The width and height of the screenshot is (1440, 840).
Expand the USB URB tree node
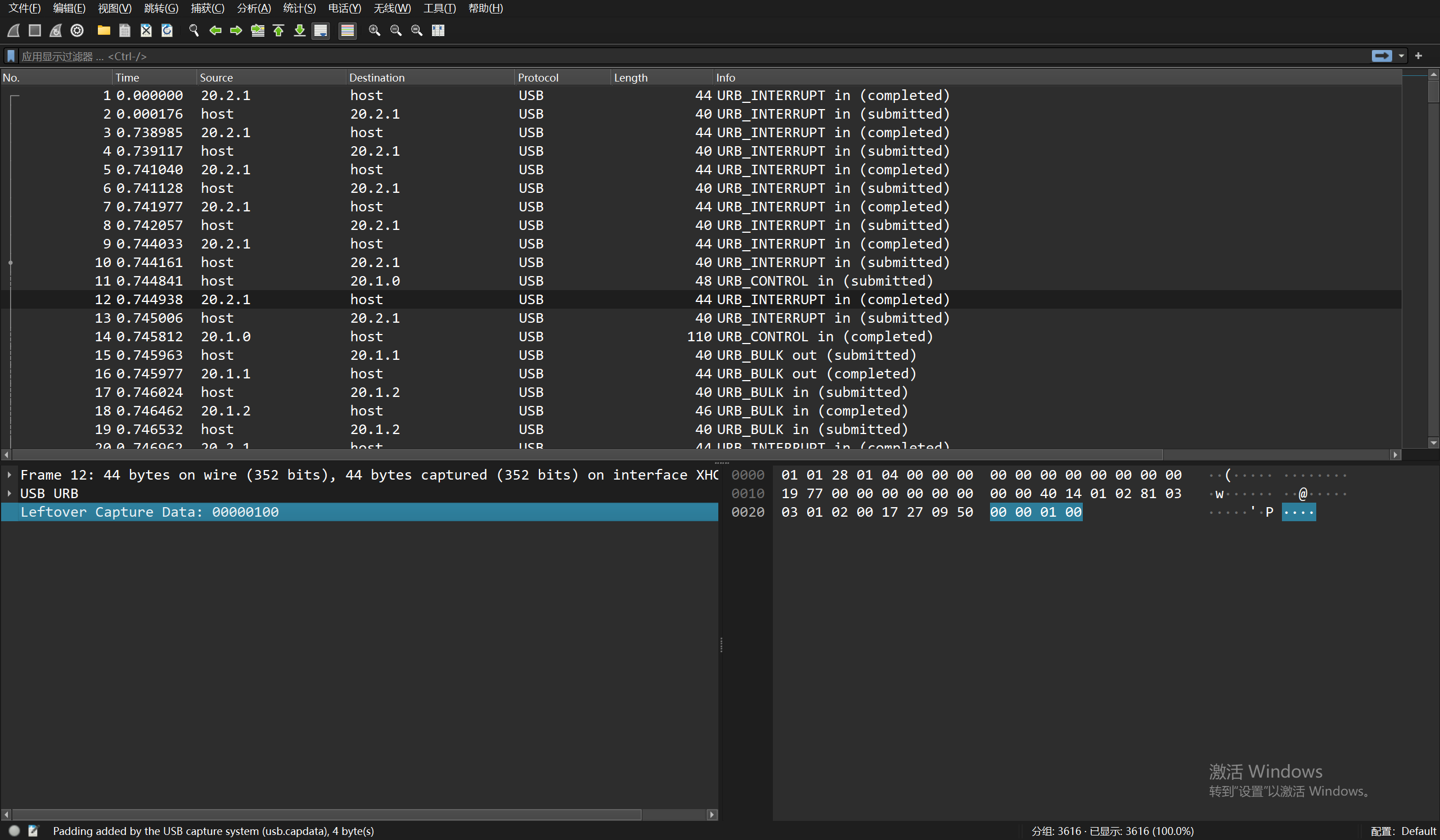(10, 494)
